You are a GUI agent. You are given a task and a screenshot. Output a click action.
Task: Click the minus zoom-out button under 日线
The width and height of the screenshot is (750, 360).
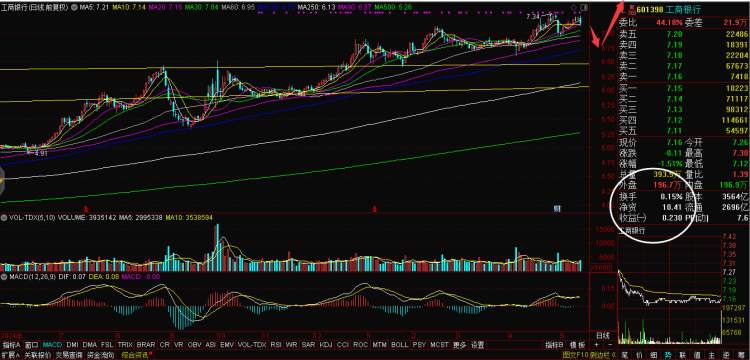tap(610, 345)
